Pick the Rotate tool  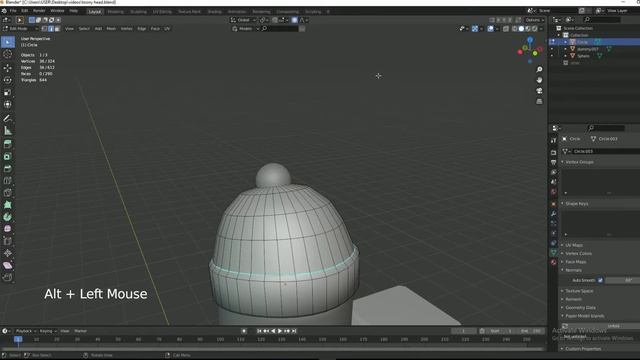(8, 80)
